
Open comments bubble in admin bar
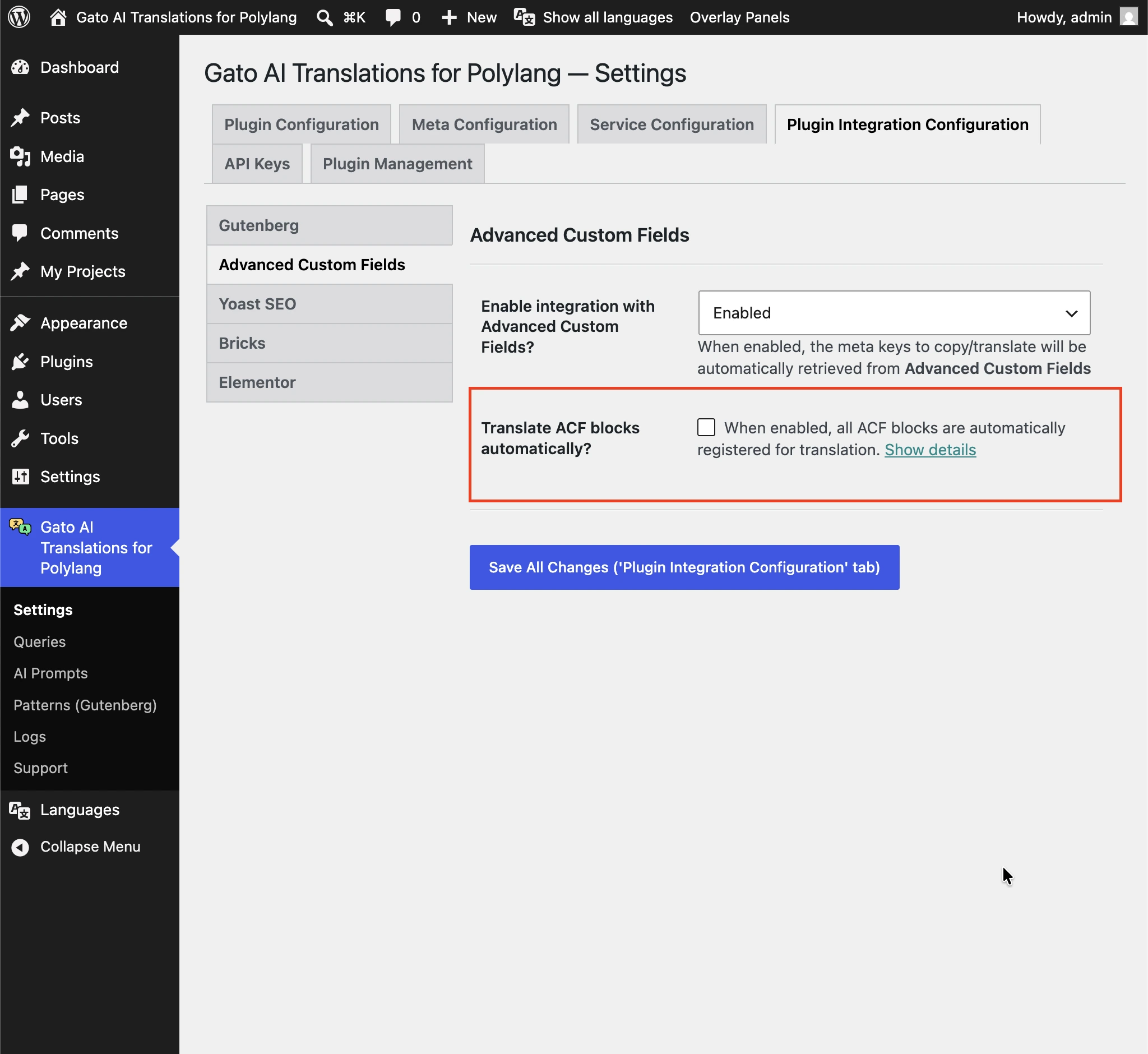tap(393, 17)
